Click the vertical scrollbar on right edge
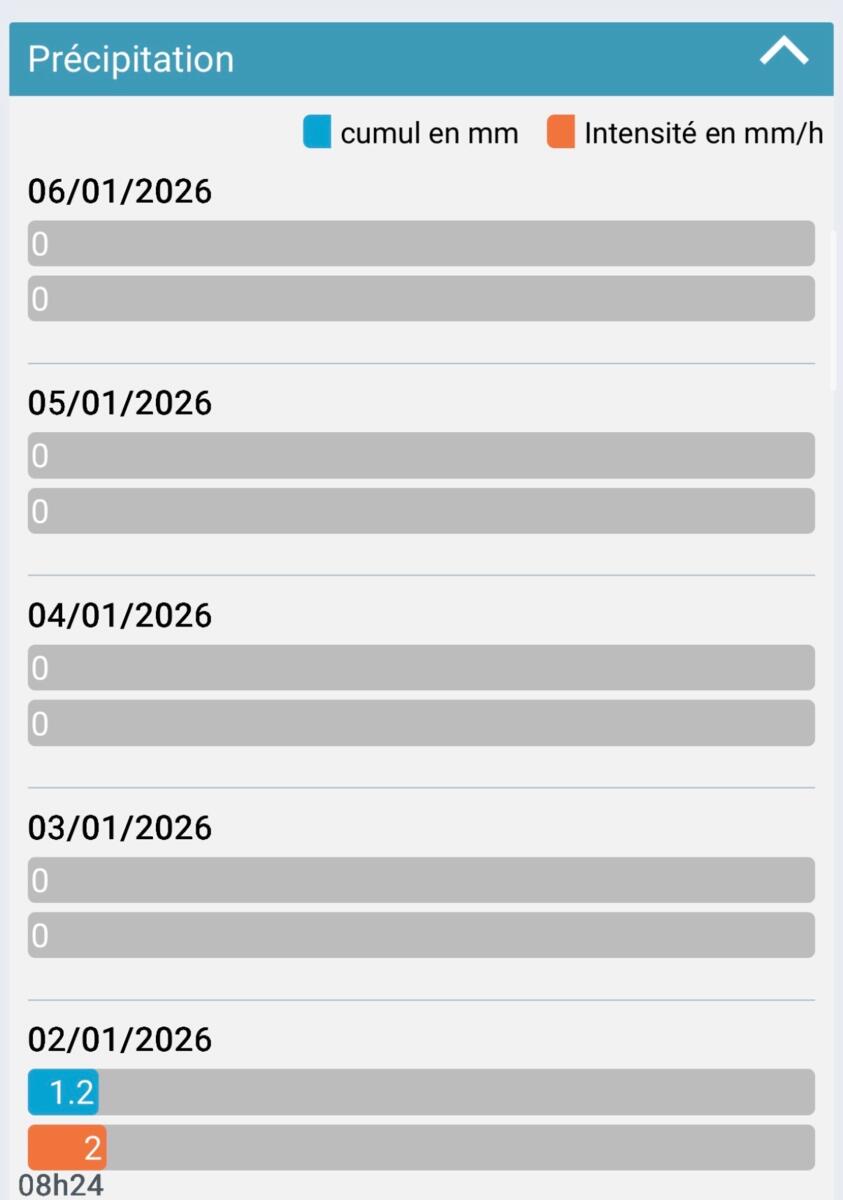The width and height of the screenshot is (843, 1200). pos(836,310)
